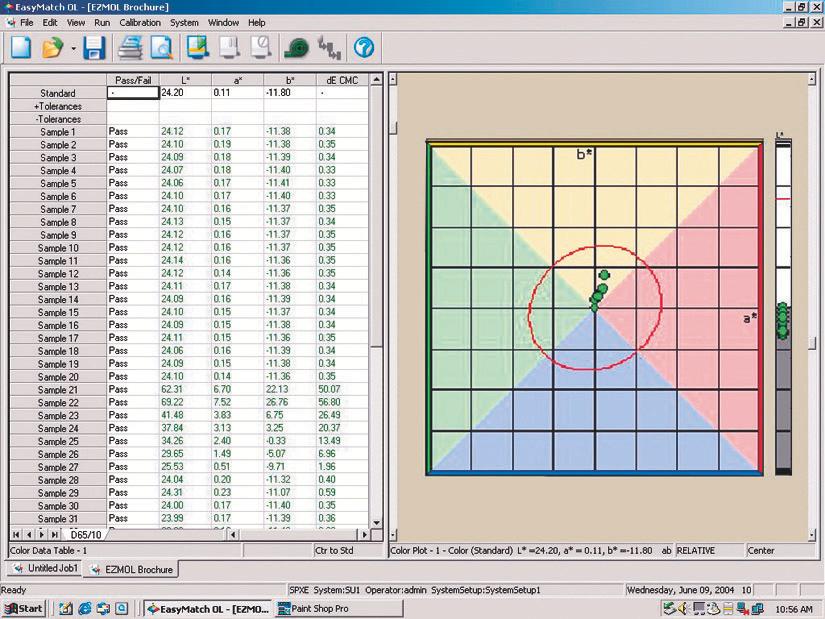Select the Sample 21 row header
Screen dimensions: 825x619
pyautogui.click(x=58, y=389)
